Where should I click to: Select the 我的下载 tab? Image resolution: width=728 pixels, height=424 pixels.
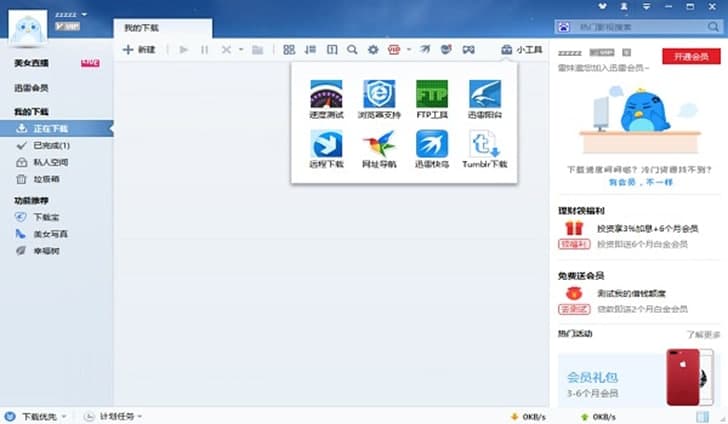point(162,28)
